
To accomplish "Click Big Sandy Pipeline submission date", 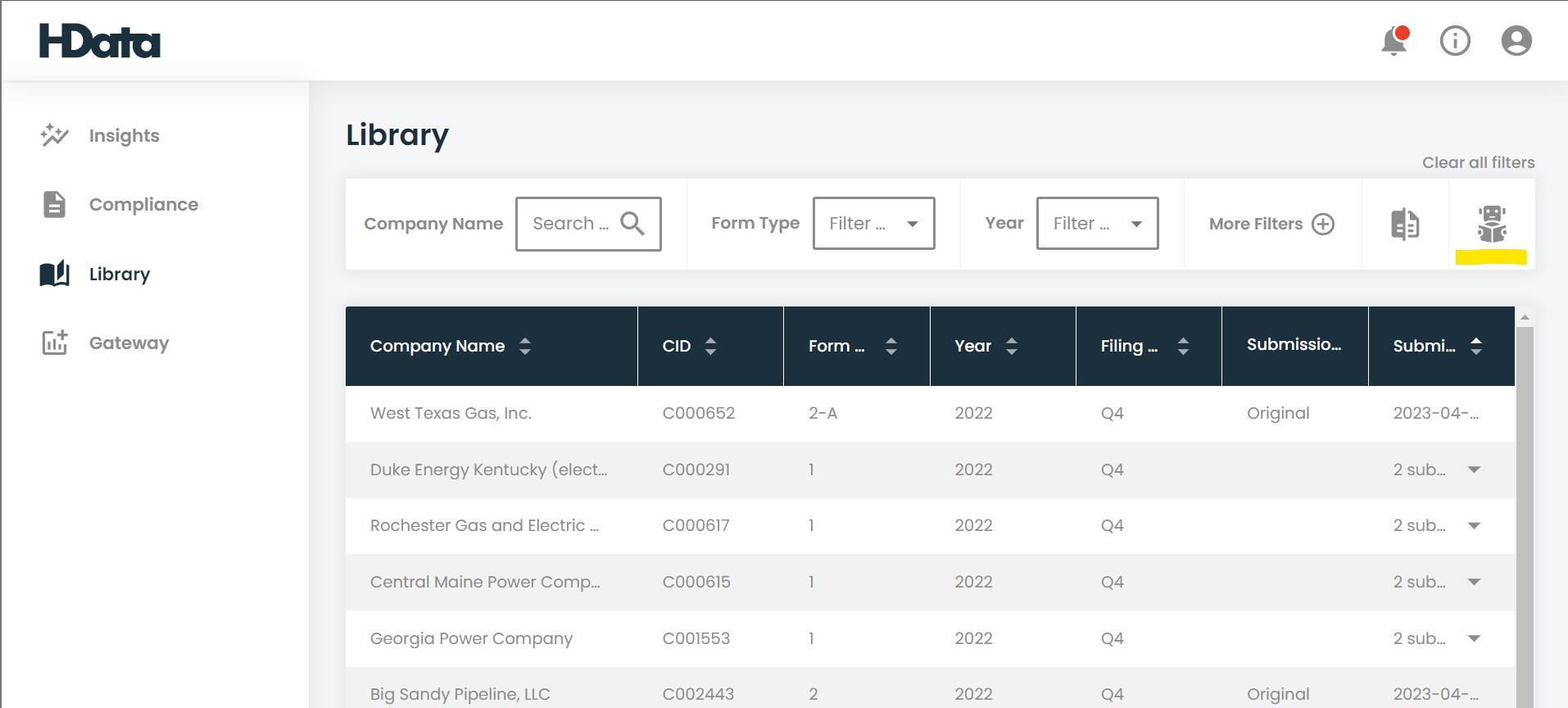I will click(1436, 694).
